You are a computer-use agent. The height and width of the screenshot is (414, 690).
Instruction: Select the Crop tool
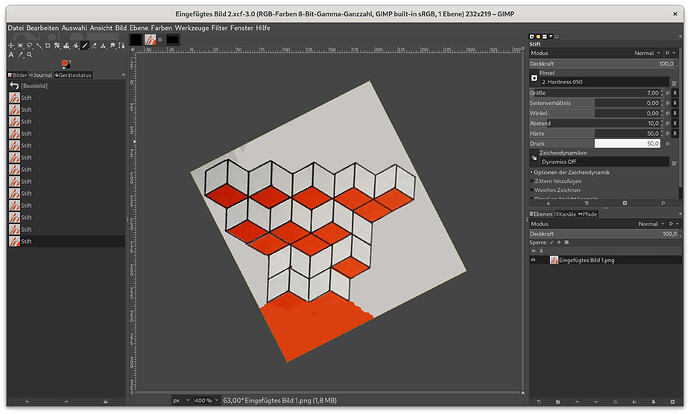(48, 46)
